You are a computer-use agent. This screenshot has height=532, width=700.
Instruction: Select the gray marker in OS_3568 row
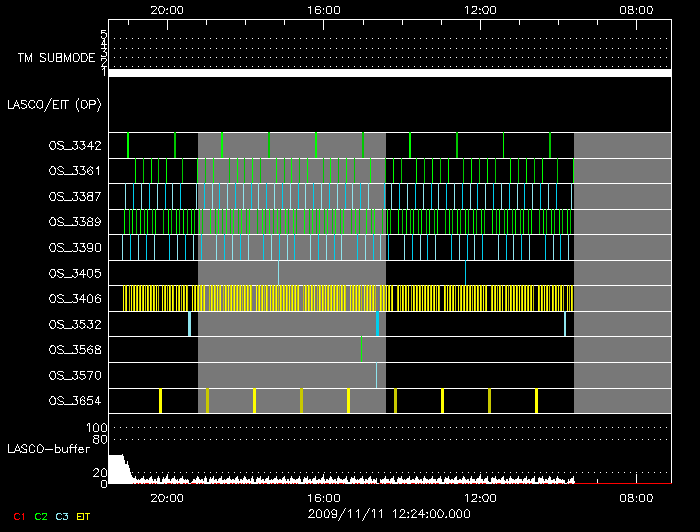(362, 349)
